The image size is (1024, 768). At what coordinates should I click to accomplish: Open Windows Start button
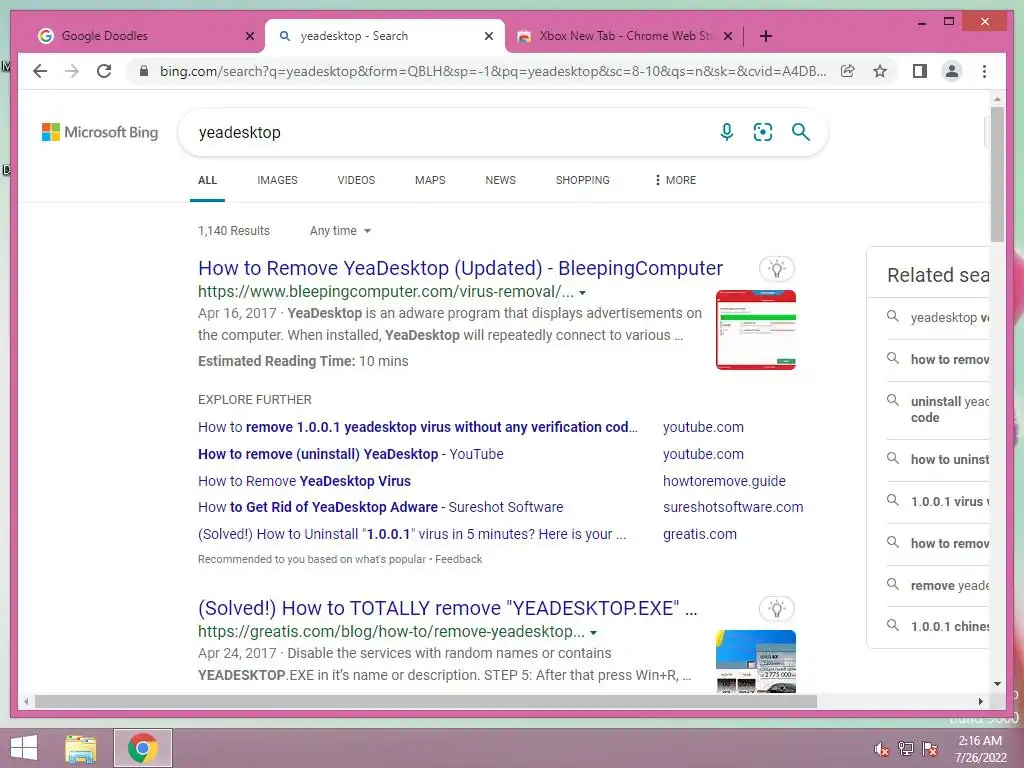pyautogui.click(x=24, y=748)
